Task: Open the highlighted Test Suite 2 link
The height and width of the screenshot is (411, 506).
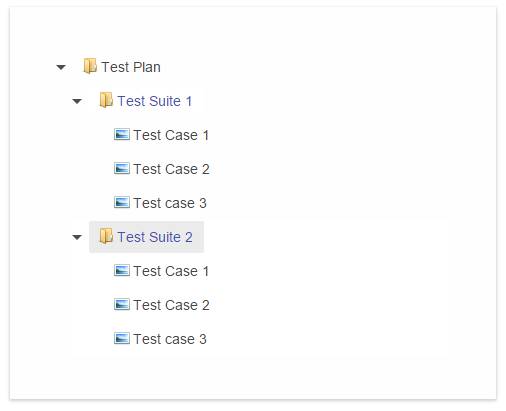Action: point(155,237)
